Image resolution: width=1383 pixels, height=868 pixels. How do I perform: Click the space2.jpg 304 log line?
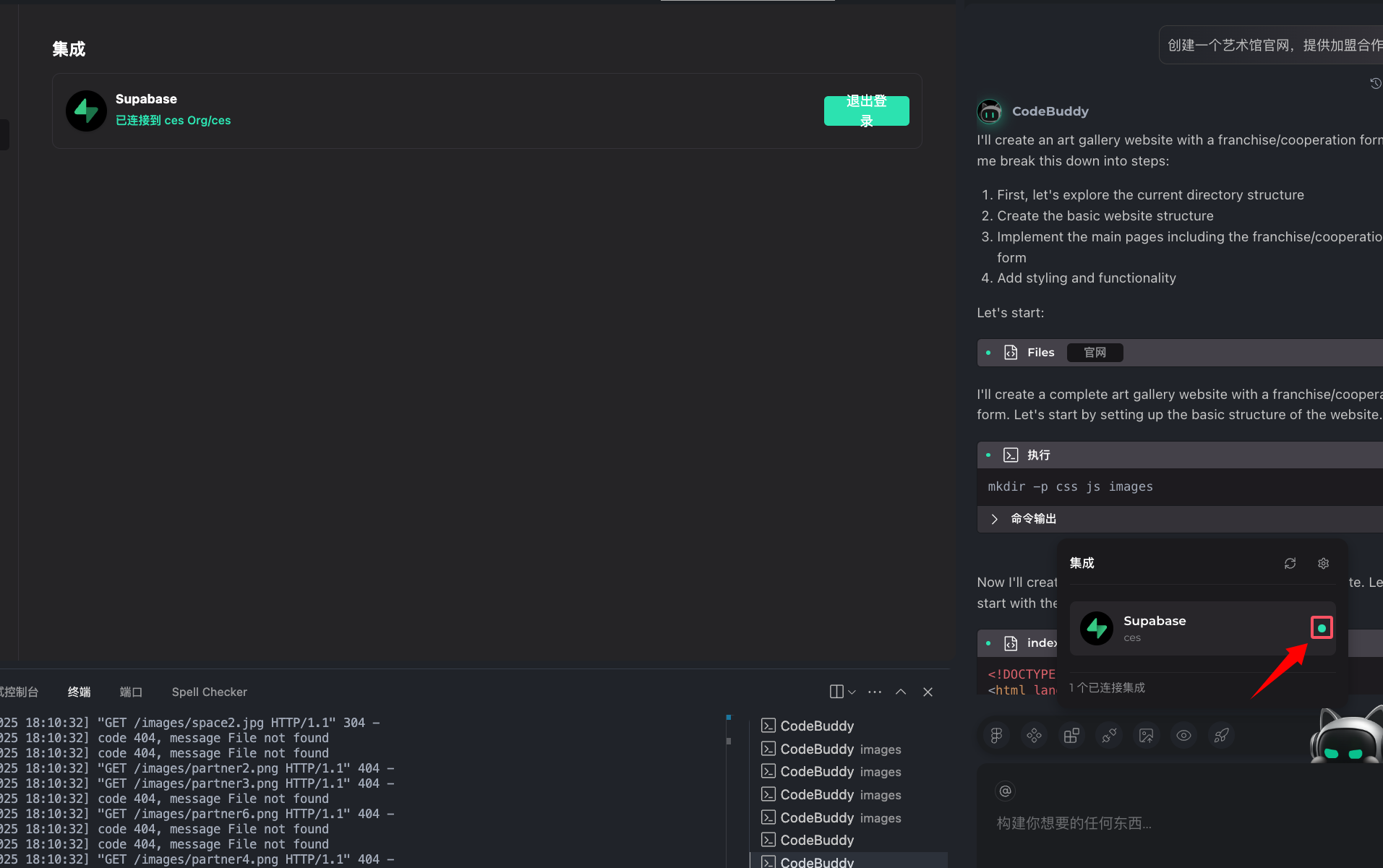click(190, 723)
